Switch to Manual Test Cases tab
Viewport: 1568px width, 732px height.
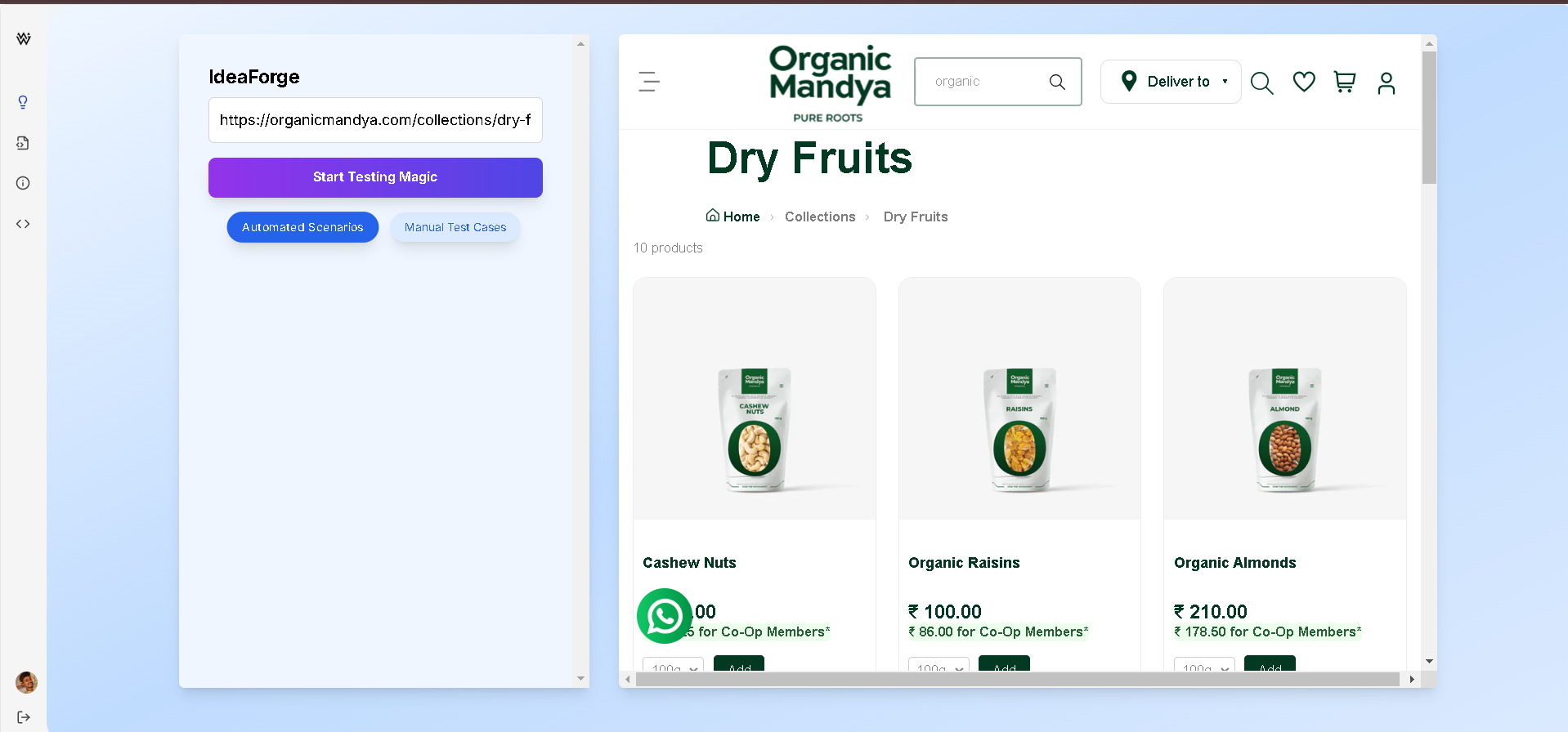[x=455, y=227]
